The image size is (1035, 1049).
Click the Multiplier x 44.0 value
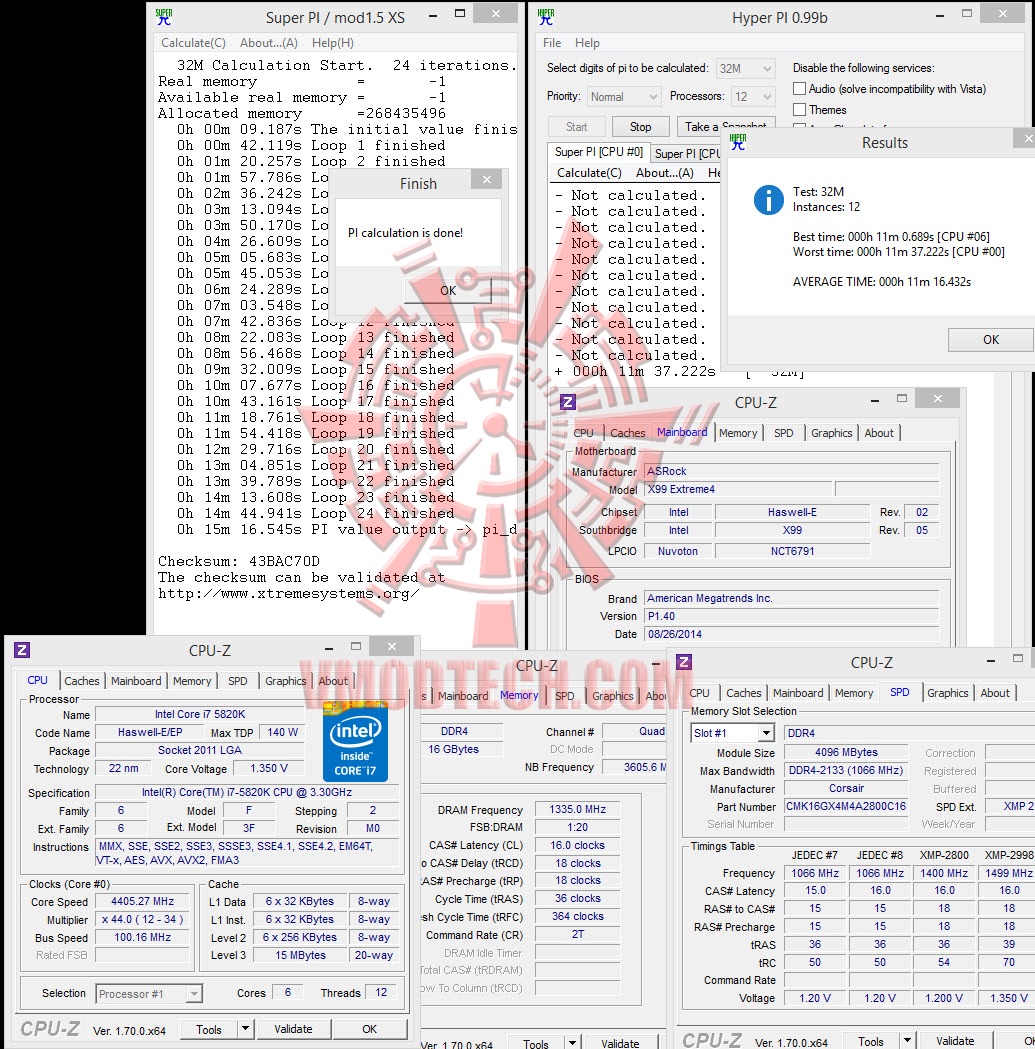[142, 919]
